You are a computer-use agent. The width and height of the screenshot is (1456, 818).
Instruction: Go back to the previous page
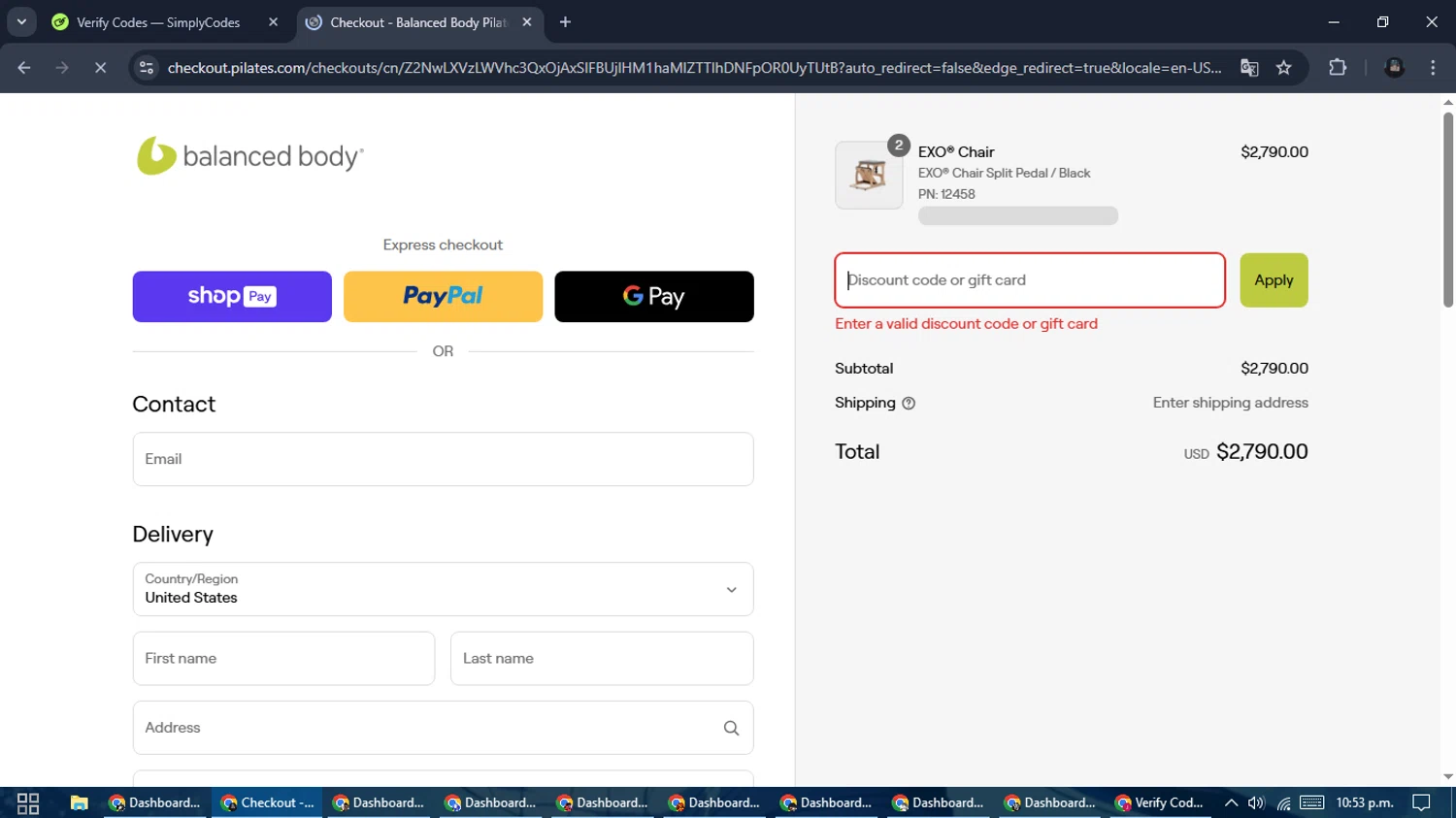click(x=24, y=68)
